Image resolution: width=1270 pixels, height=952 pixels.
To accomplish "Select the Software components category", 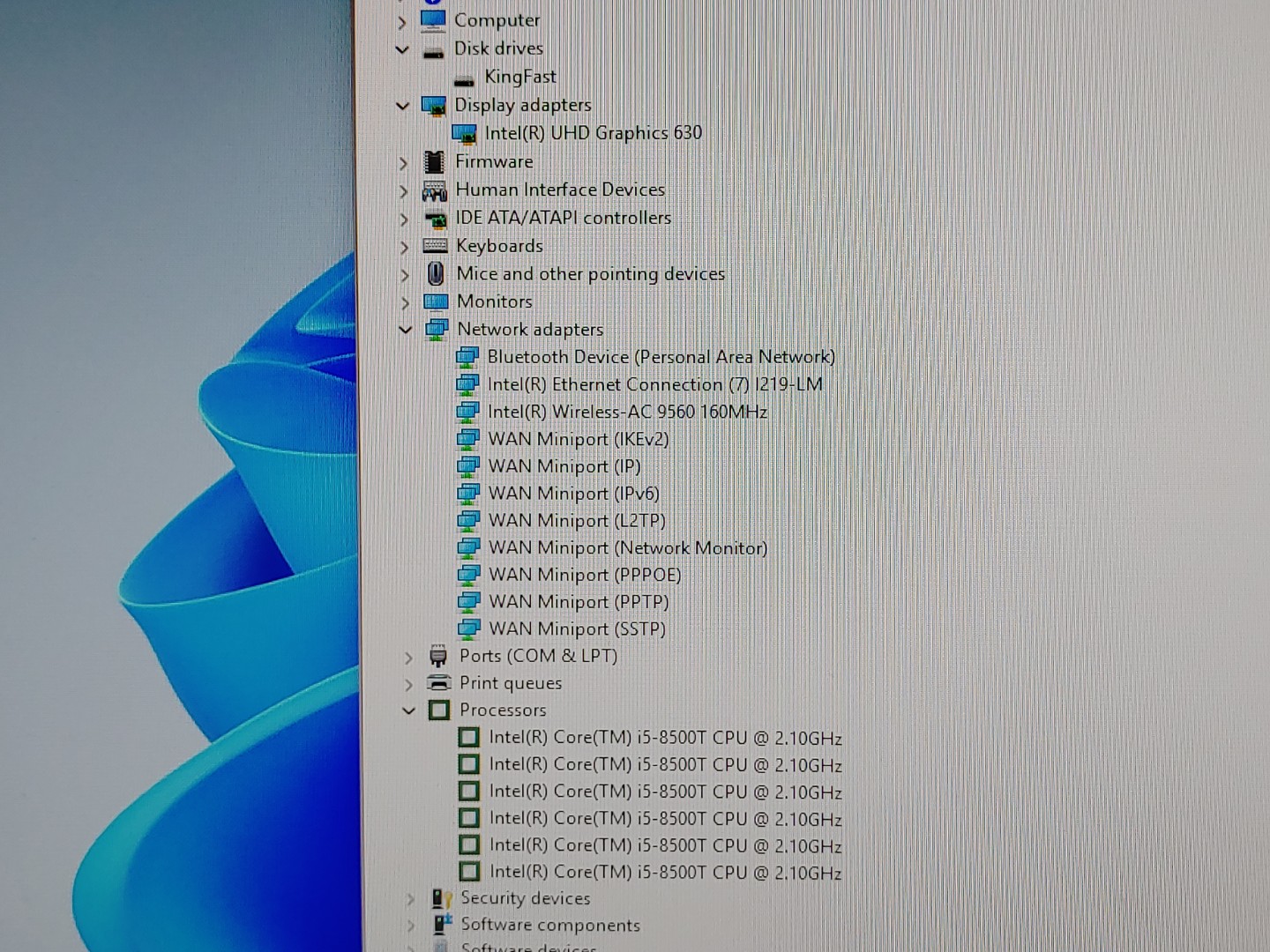I will [x=549, y=925].
